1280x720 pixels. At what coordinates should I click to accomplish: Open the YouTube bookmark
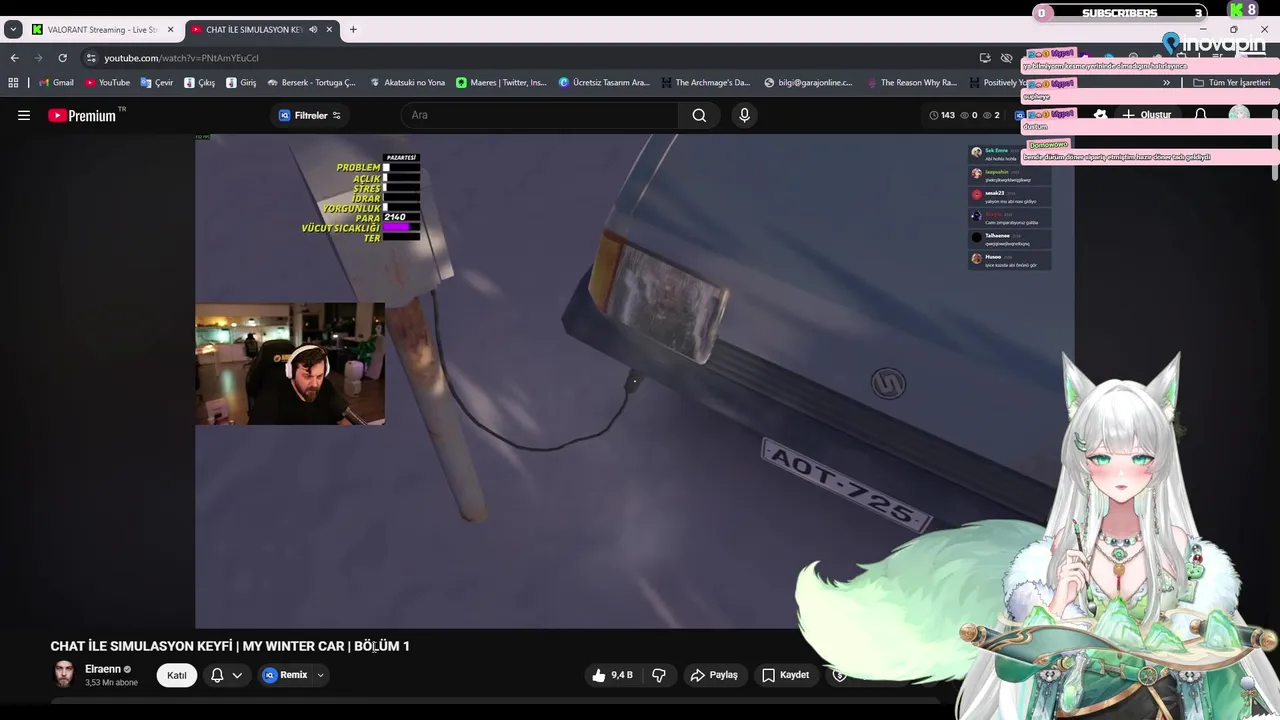click(x=107, y=82)
